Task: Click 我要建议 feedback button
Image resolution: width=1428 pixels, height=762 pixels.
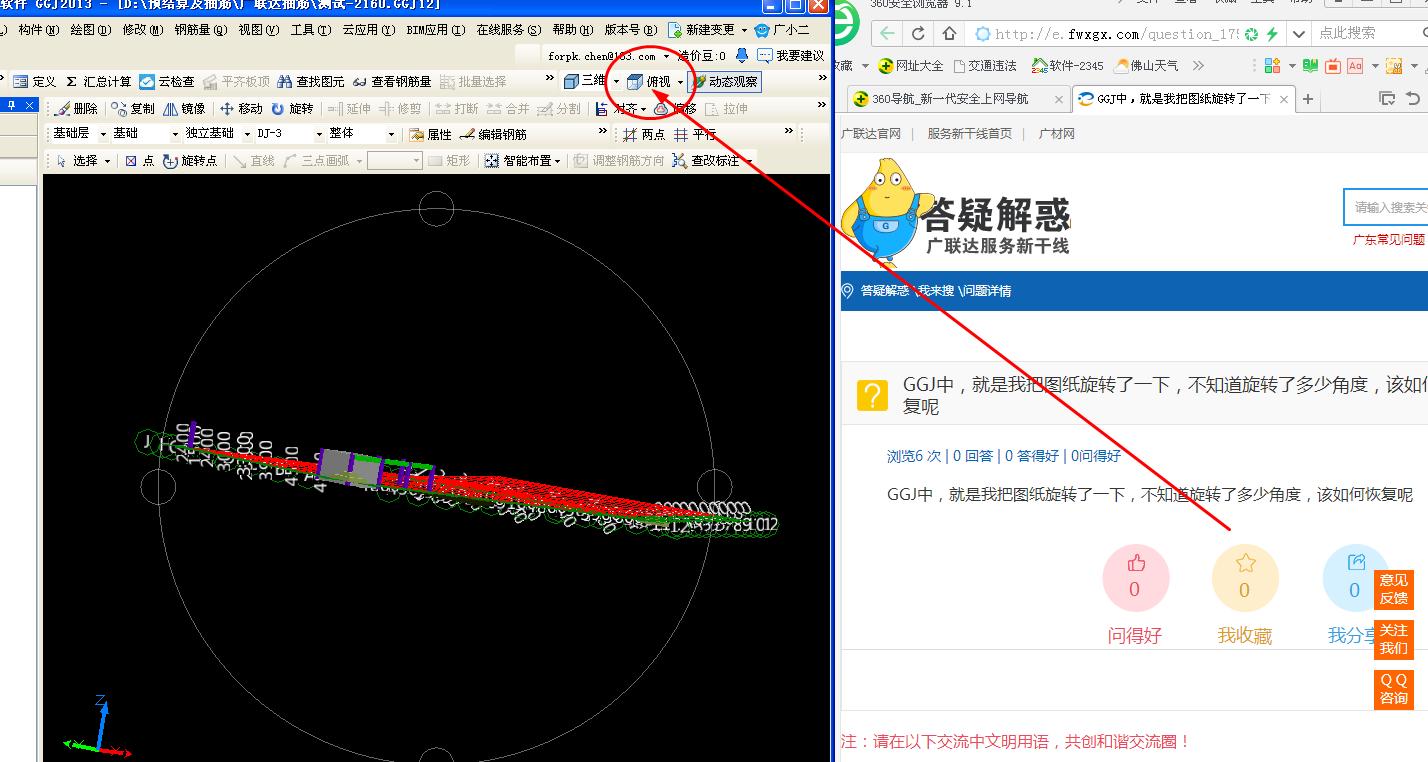Action: (x=791, y=56)
